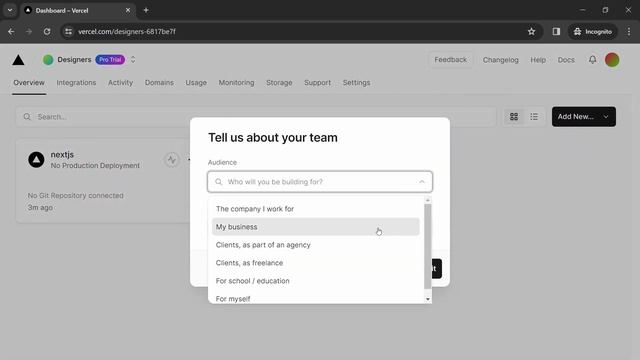
Task: Open the Feedback button
Action: pos(450,60)
